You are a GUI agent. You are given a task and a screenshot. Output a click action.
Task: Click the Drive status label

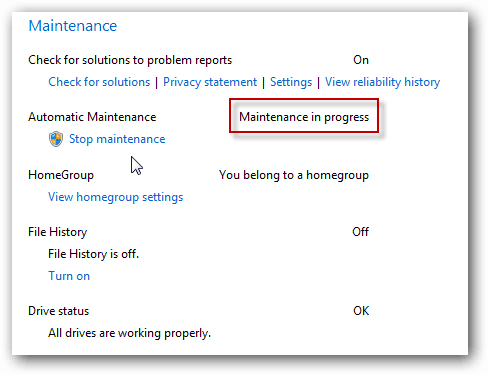click(x=59, y=311)
